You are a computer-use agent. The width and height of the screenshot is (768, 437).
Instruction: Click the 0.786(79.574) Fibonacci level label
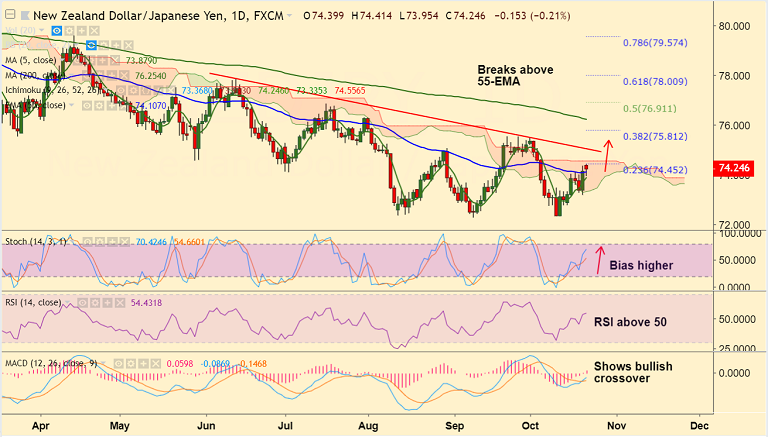tap(655, 43)
